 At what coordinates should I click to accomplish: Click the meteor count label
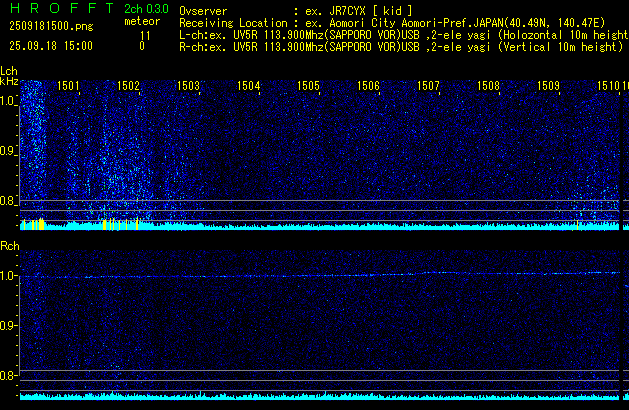click(141, 21)
